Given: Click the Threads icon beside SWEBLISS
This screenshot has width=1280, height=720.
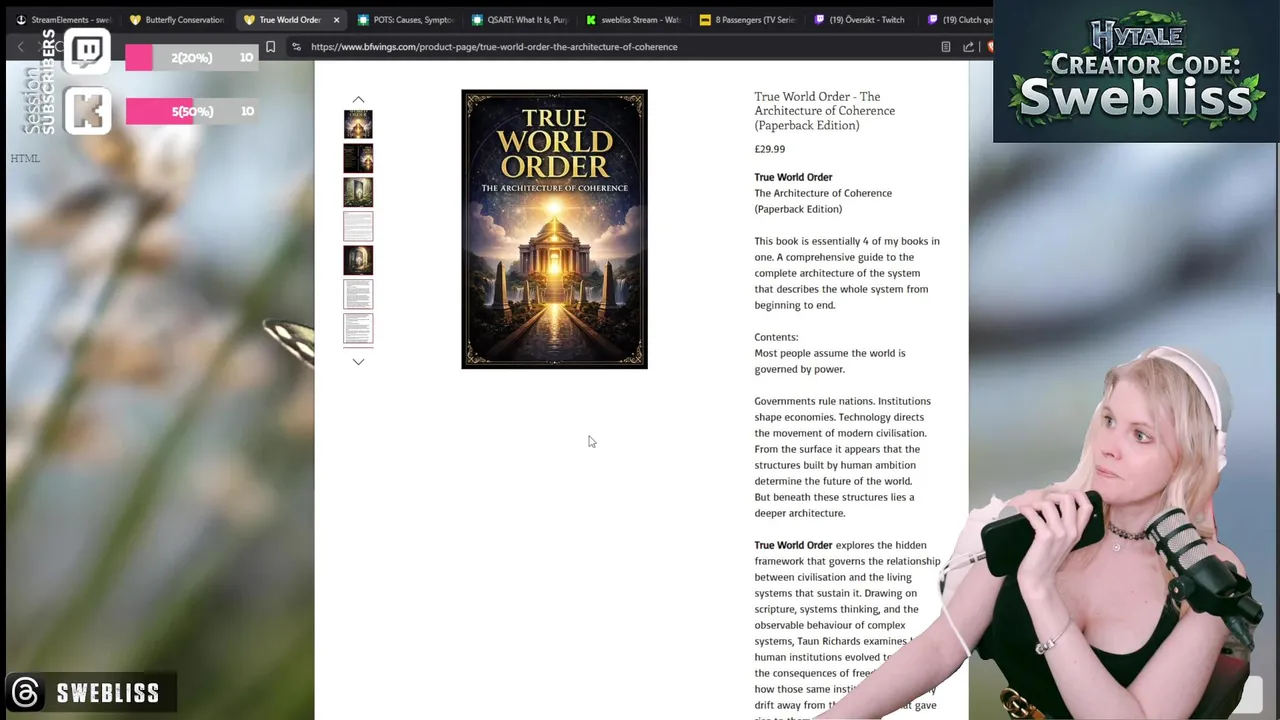Looking at the screenshot, I should 26,693.
